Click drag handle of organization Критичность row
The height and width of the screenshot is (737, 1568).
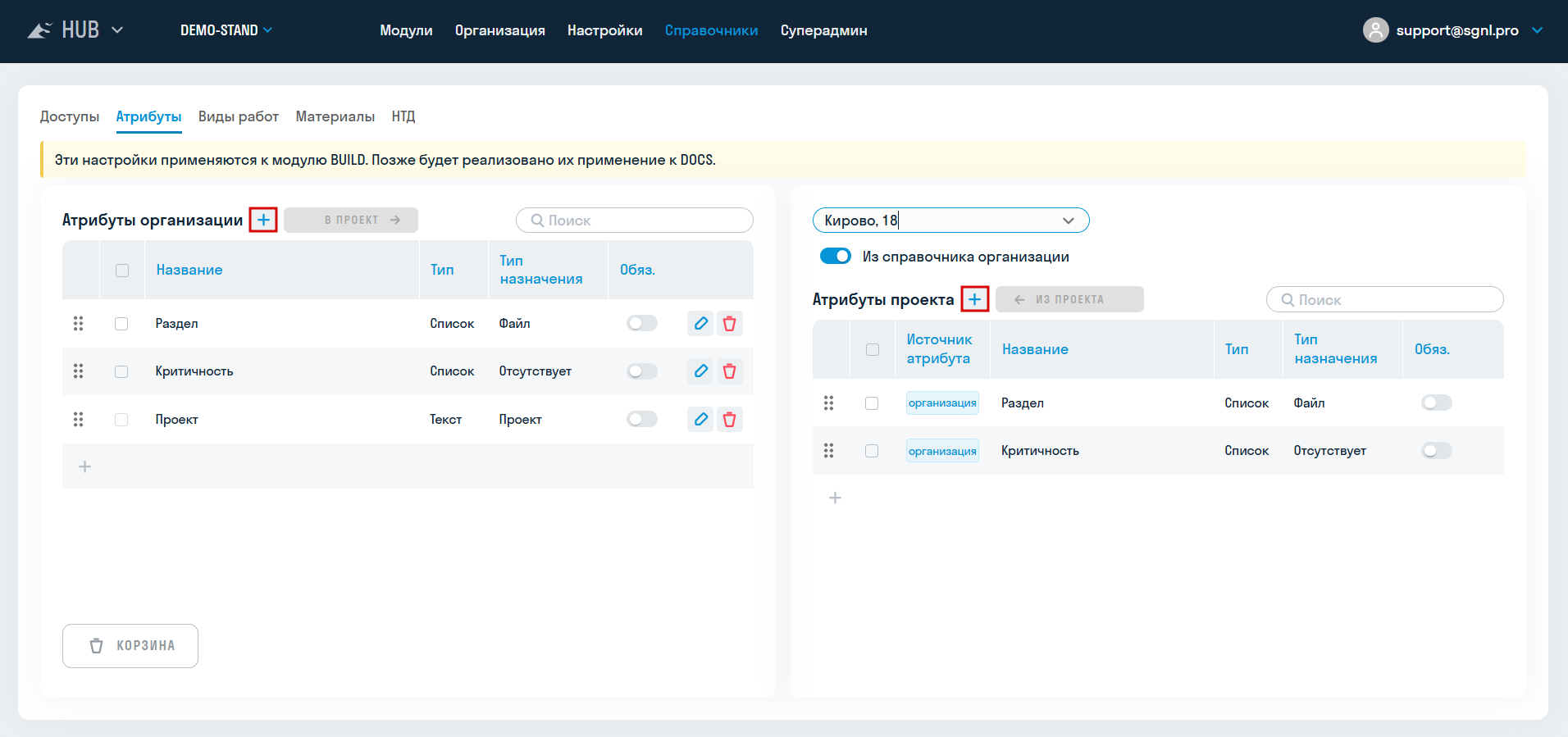[x=79, y=371]
